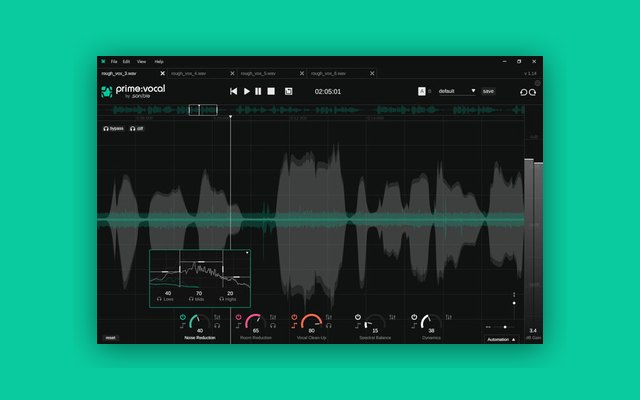Click Dynamics automation step icon
The width and height of the screenshot is (640, 400).
click(x=414, y=326)
